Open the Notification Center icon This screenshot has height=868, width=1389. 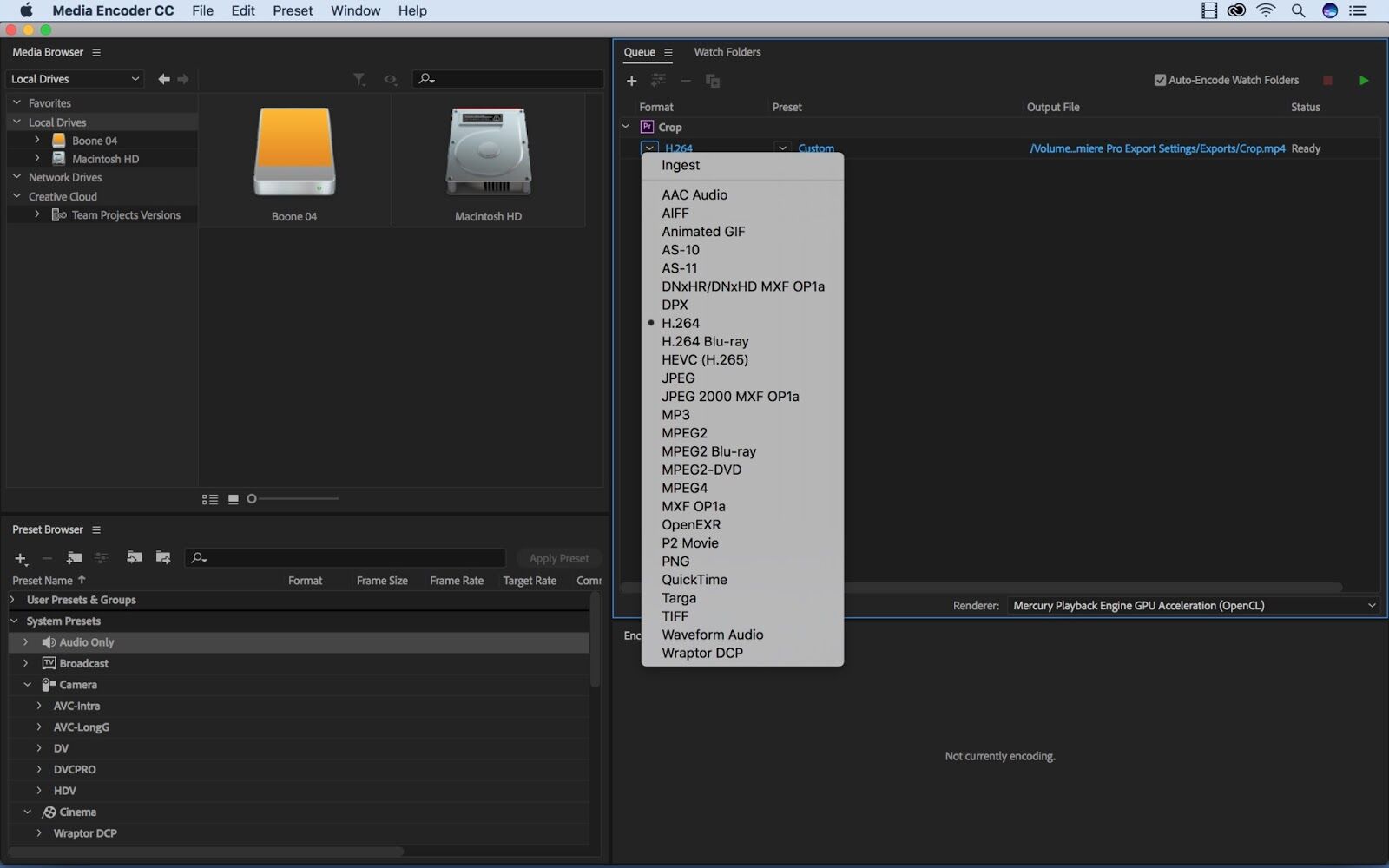tap(1359, 10)
